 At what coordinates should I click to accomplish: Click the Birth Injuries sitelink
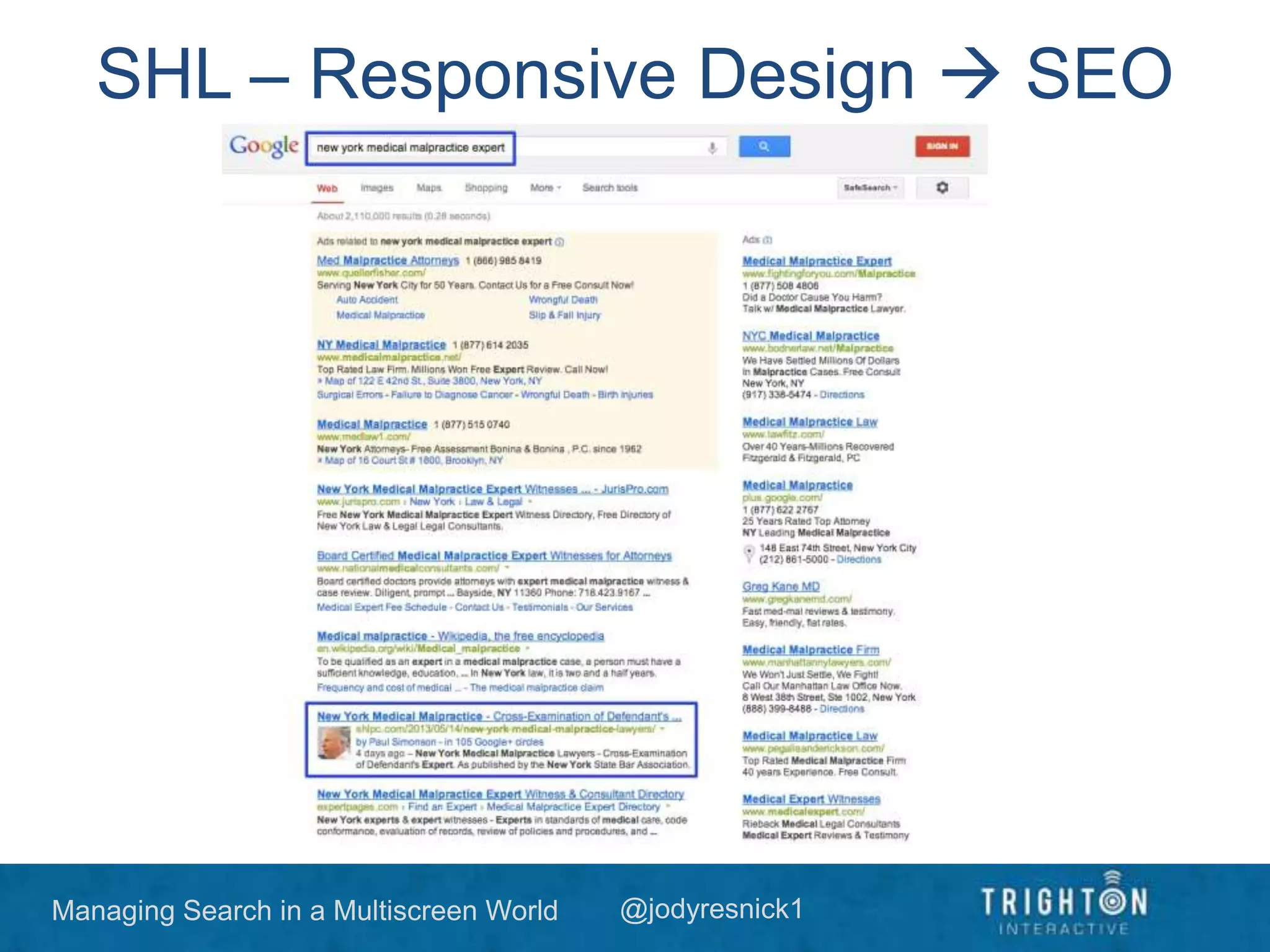click(x=625, y=395)
